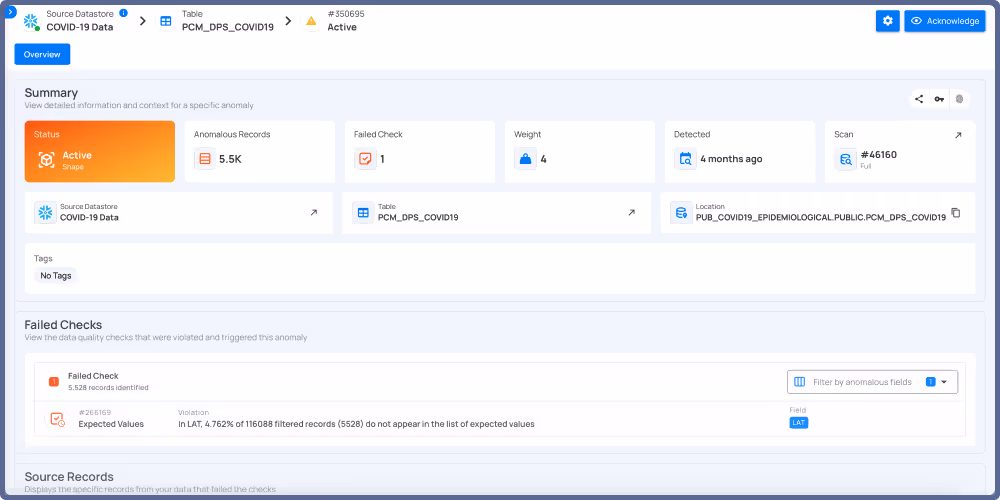
Task: Click the Scan #46160 icon
Action: pos(846,159)
